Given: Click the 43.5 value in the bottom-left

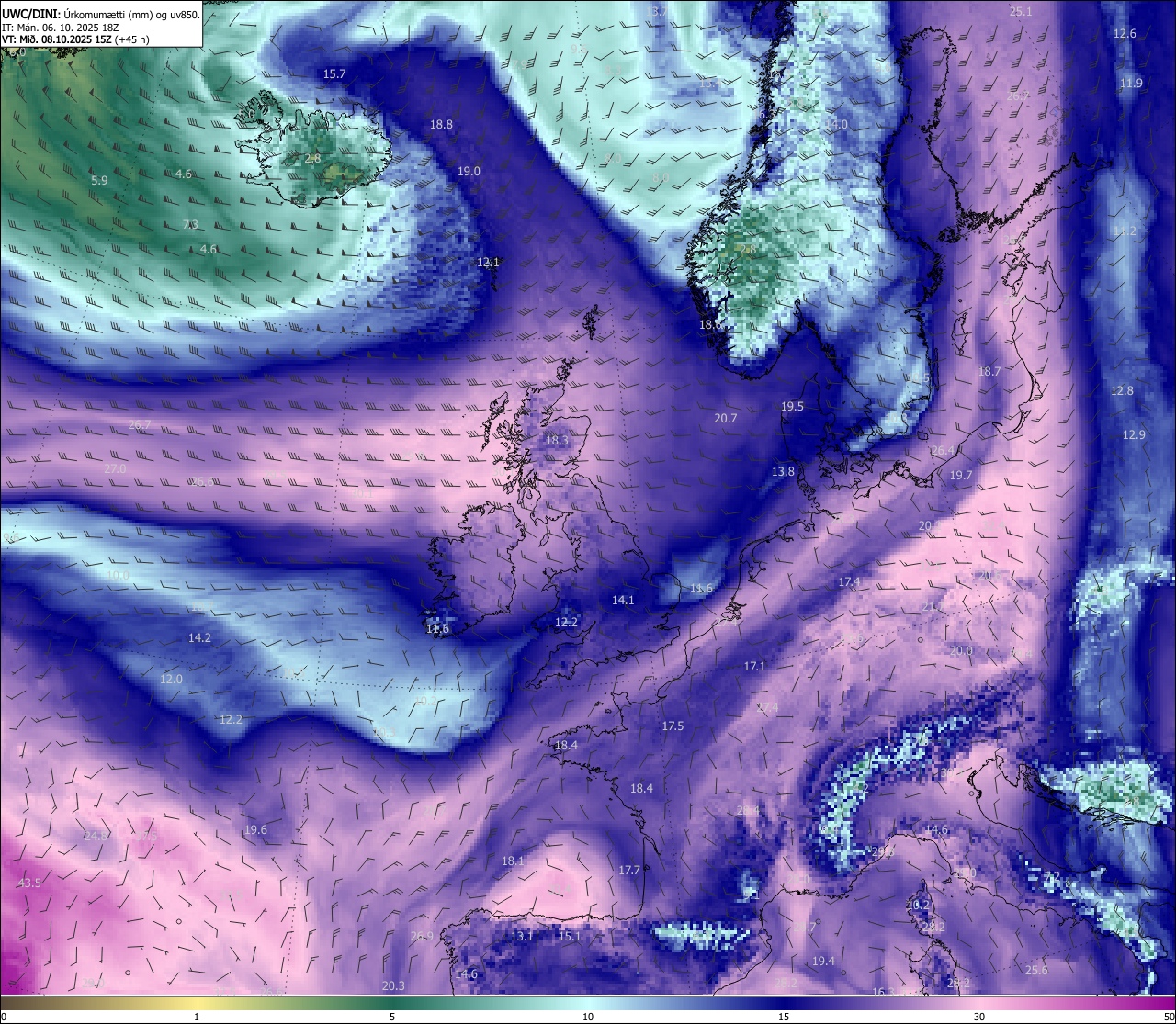Looking at the screenshot, I should click(29, 883).
